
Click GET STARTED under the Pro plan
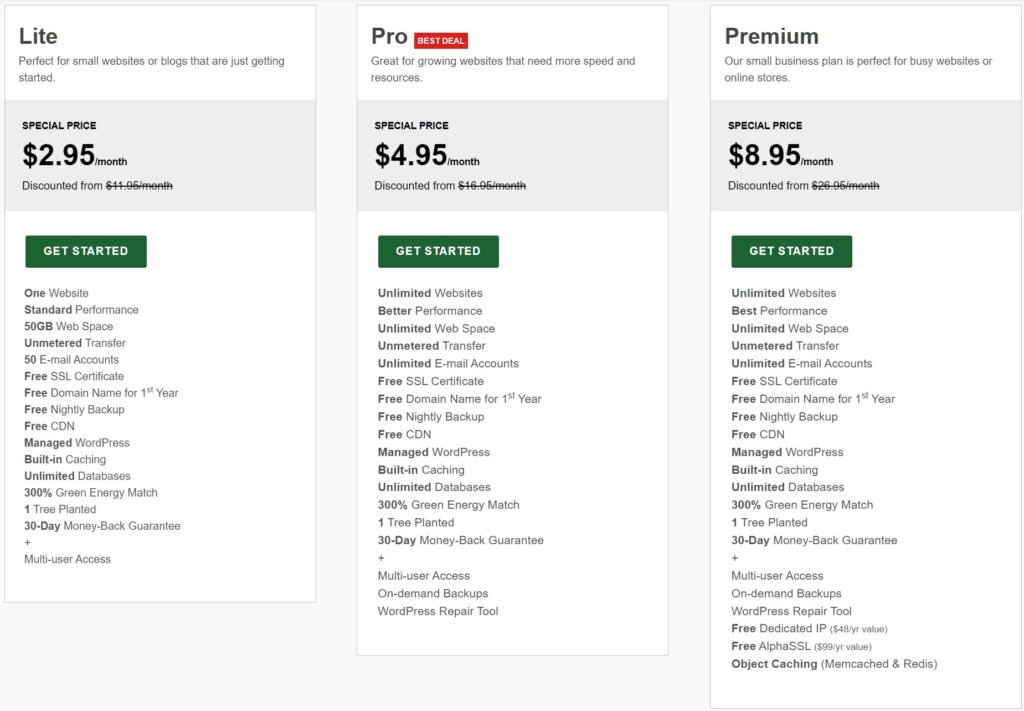pos(438,251)
